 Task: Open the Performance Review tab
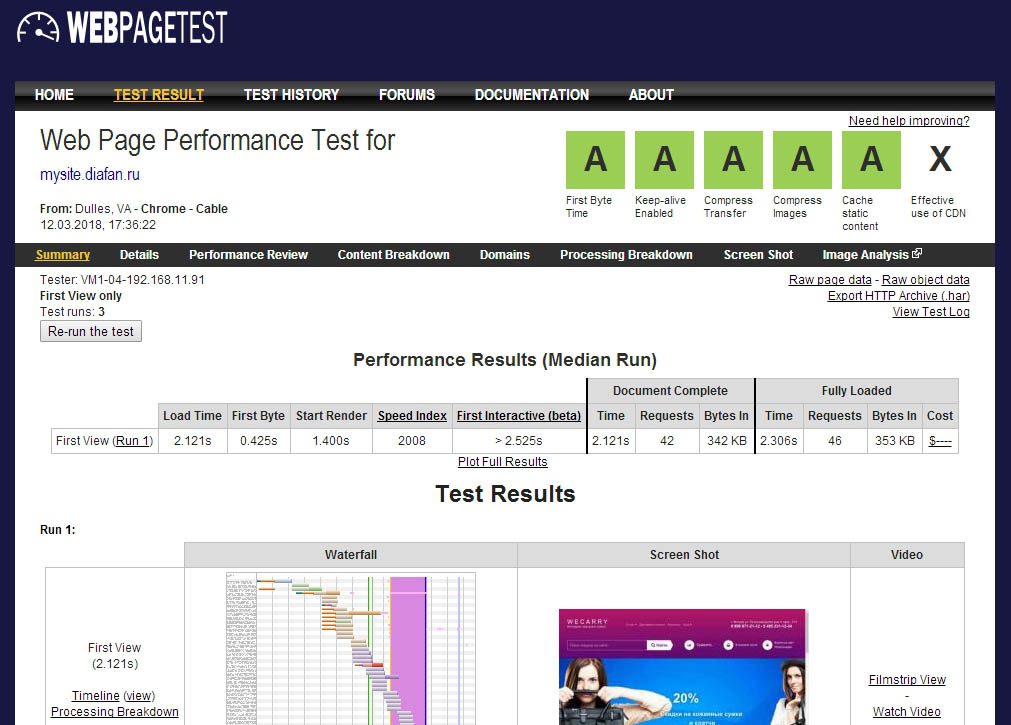coord(248,255)
